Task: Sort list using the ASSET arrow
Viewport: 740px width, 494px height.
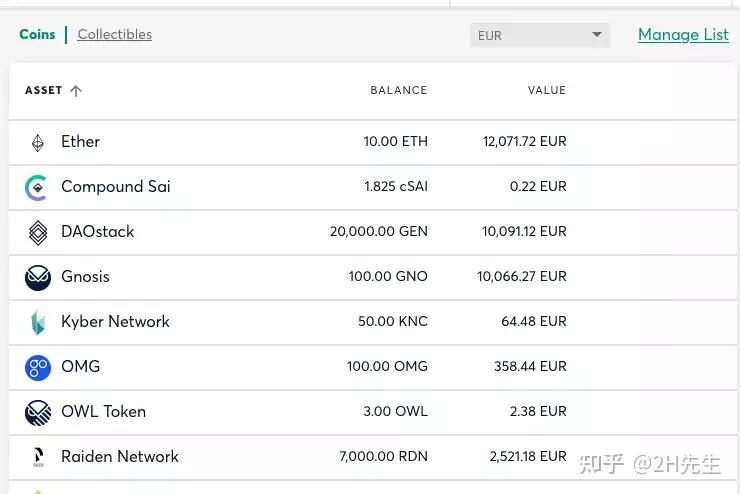Action: click(x=76, y=91)
